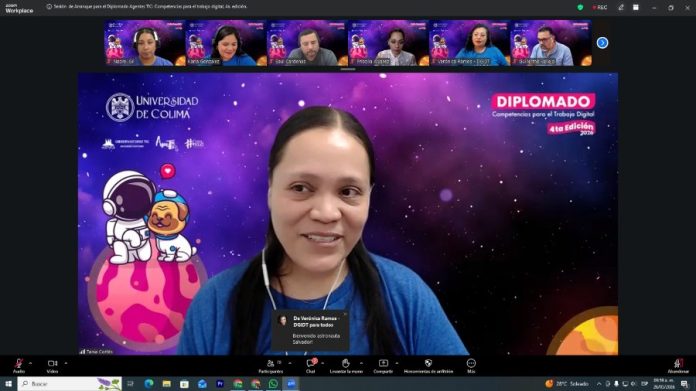Open the Windows Start menu
The width and height of the screenshot is (696, 391).
8,384
